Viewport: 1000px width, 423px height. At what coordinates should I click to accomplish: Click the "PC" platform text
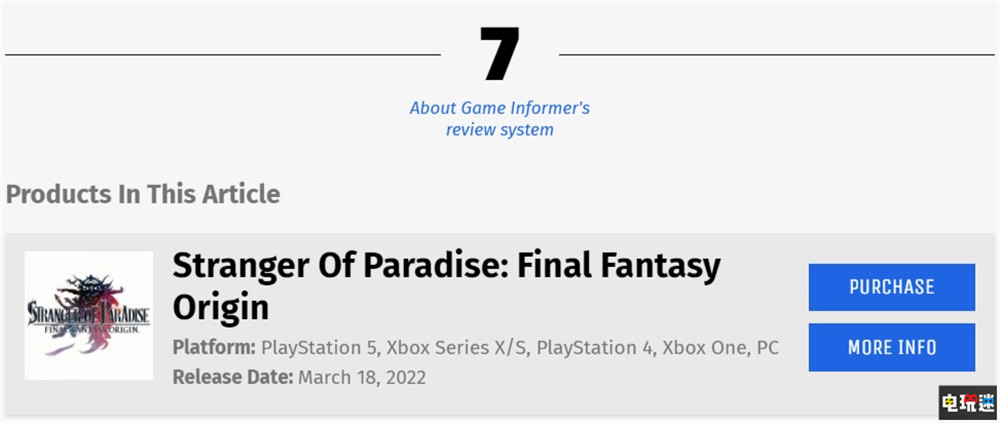(767, 348)
